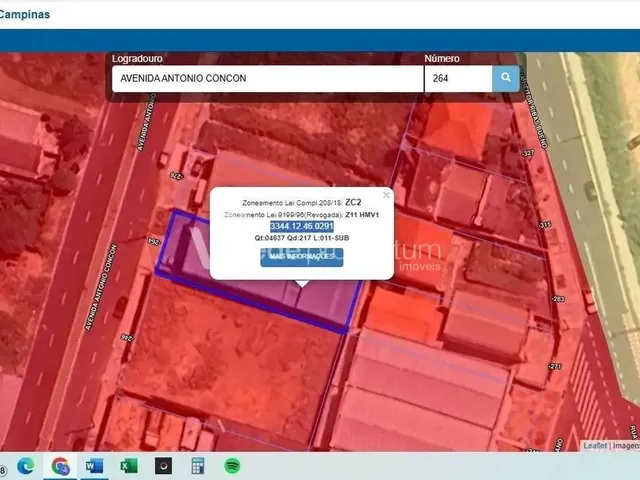Click lot number 271 map label

point(555,366)
